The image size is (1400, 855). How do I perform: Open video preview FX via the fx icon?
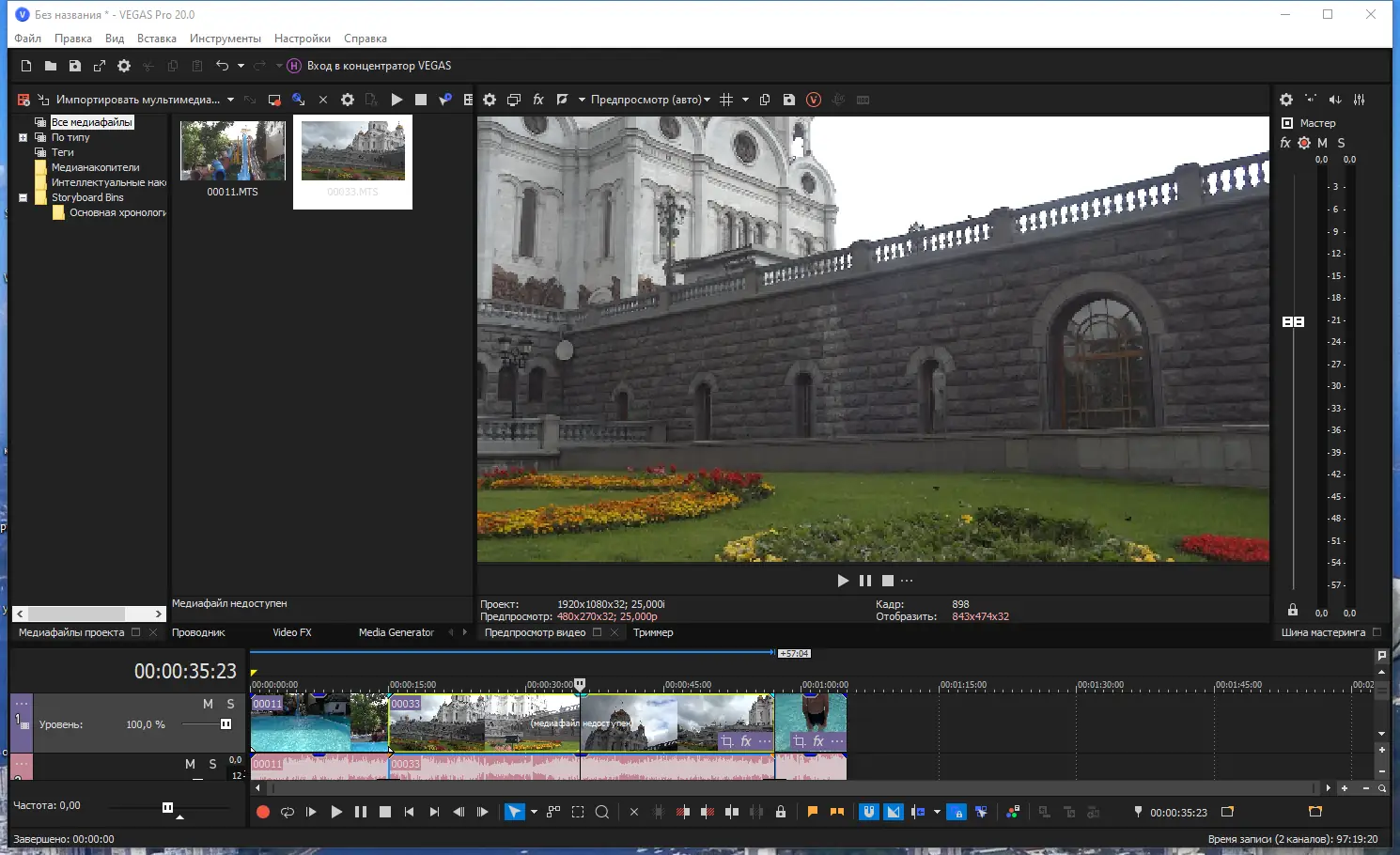click(x=538, y=100)
